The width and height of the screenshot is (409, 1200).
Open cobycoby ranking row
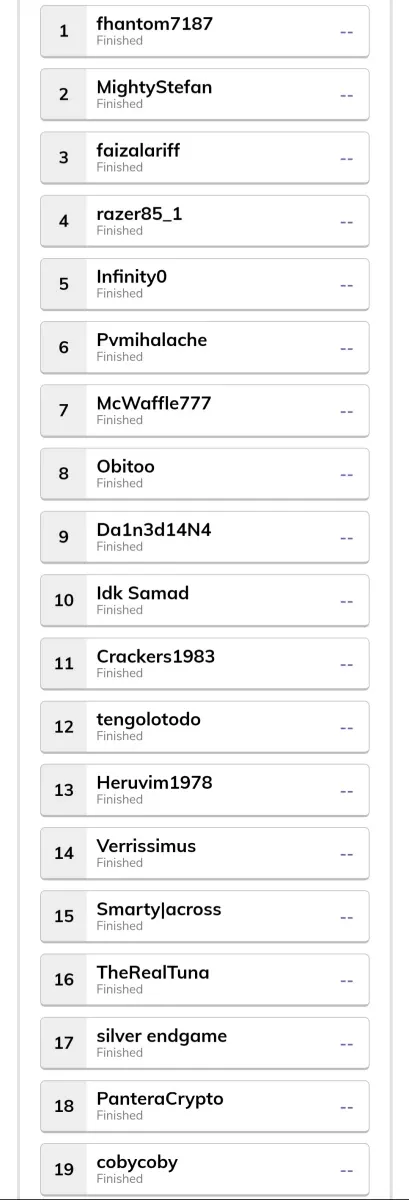(205, 1169)
